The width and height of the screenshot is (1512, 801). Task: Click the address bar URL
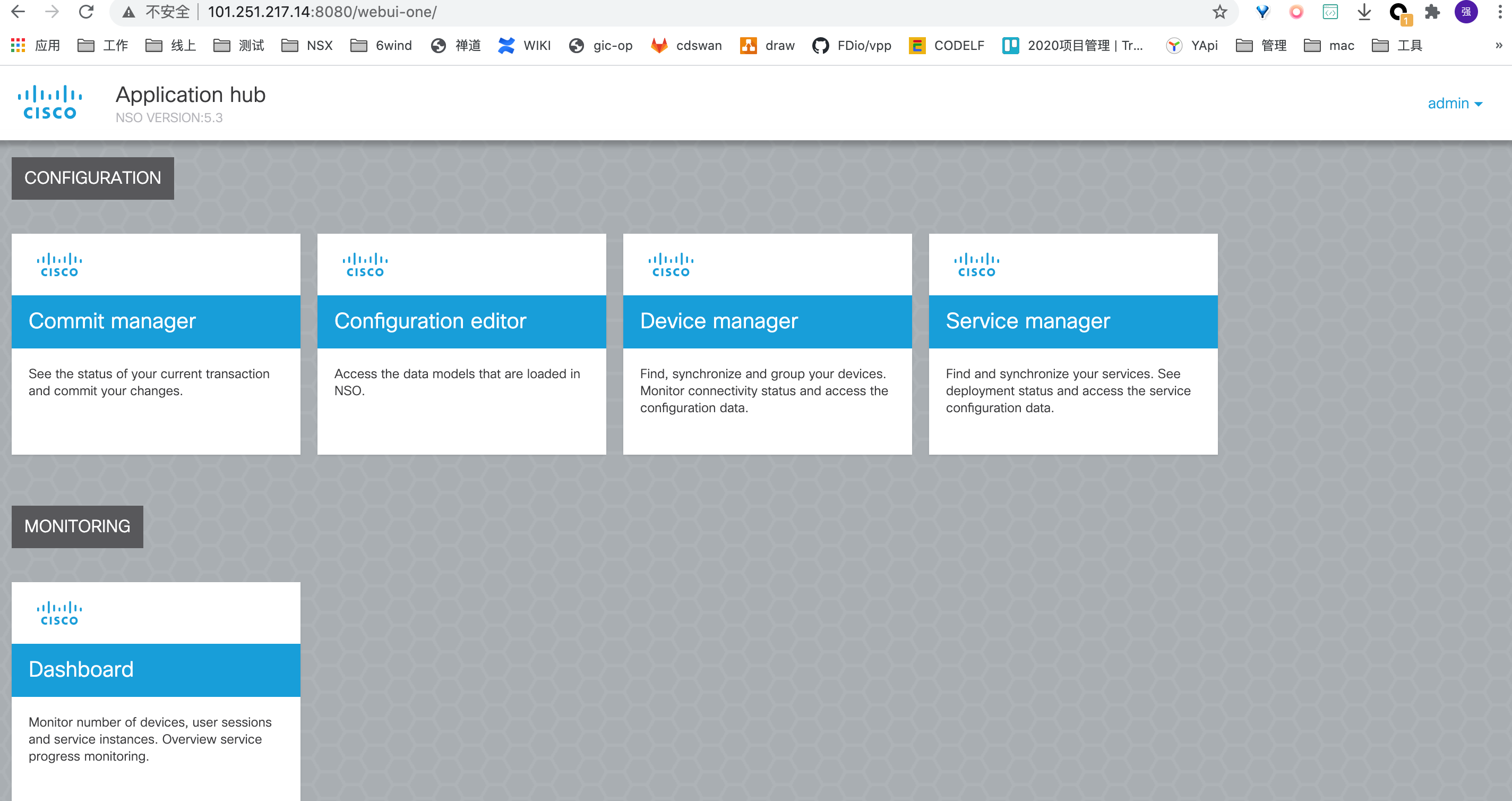click(x=322, y=12)
